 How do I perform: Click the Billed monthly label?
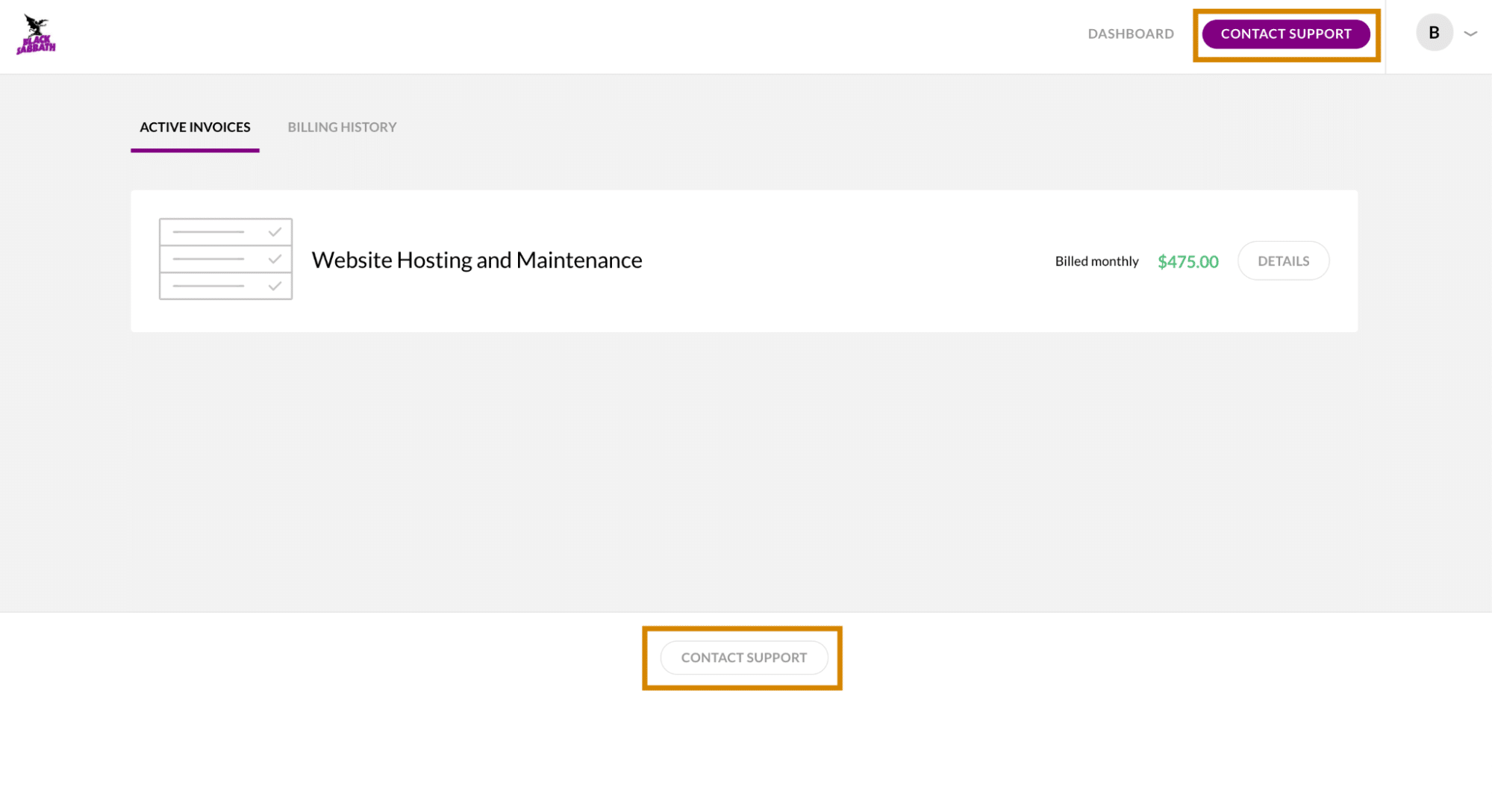click(1096, 261)
